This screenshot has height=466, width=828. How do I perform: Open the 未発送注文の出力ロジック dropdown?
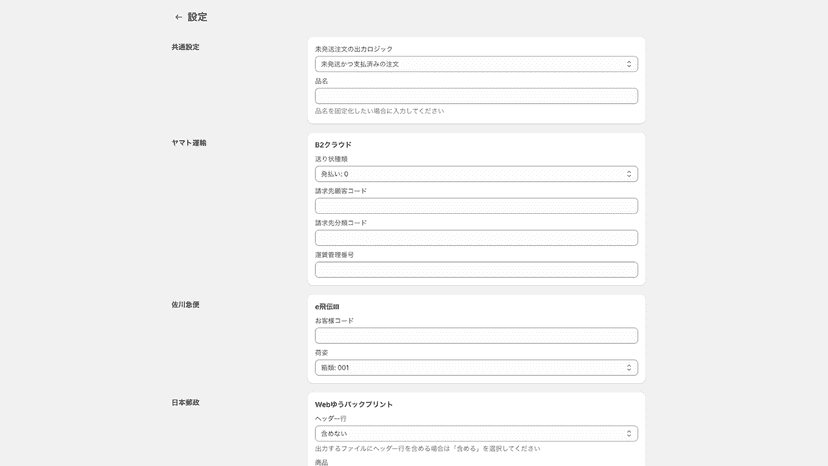click(x=476, y=64)
